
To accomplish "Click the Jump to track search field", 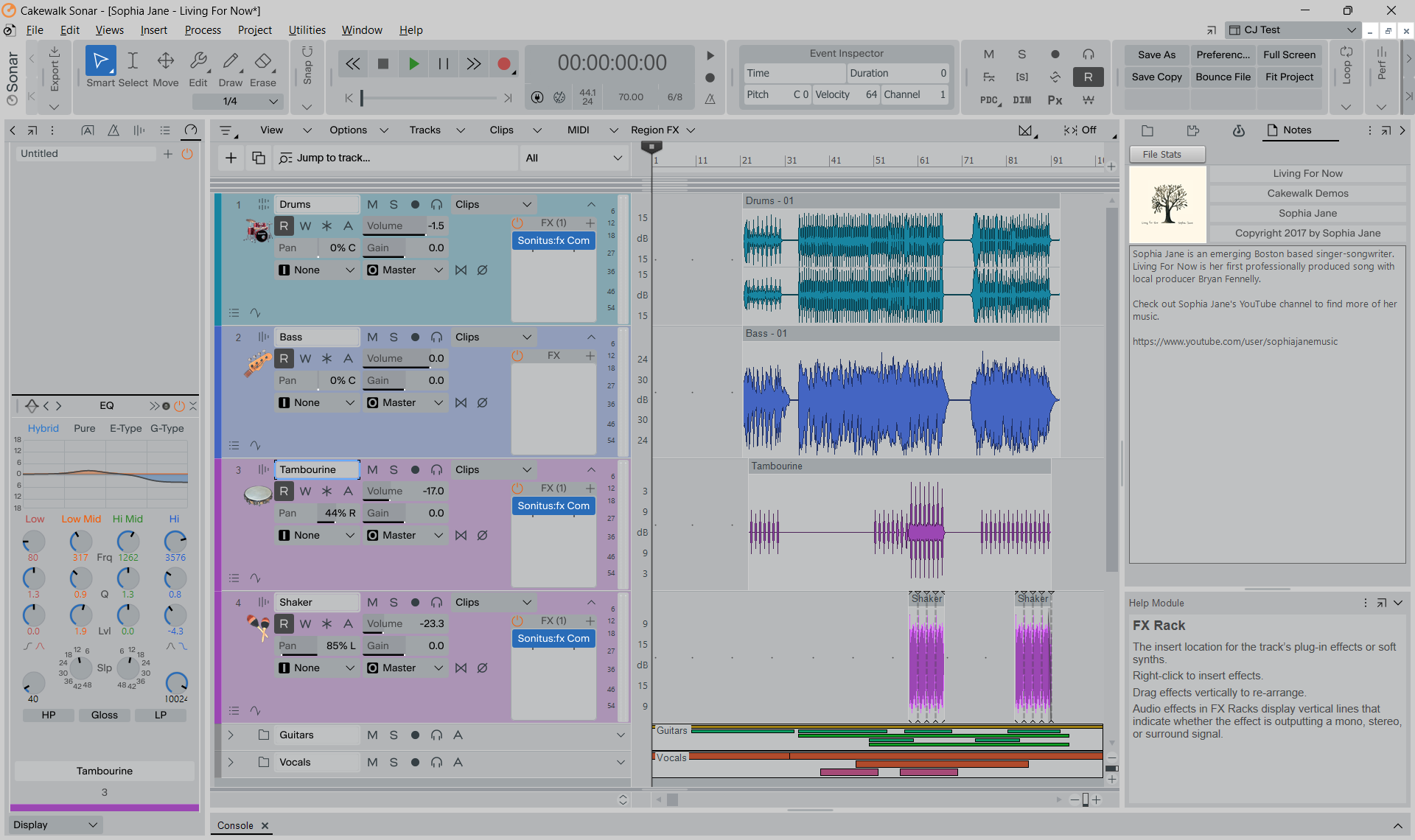I will (396, 158).
